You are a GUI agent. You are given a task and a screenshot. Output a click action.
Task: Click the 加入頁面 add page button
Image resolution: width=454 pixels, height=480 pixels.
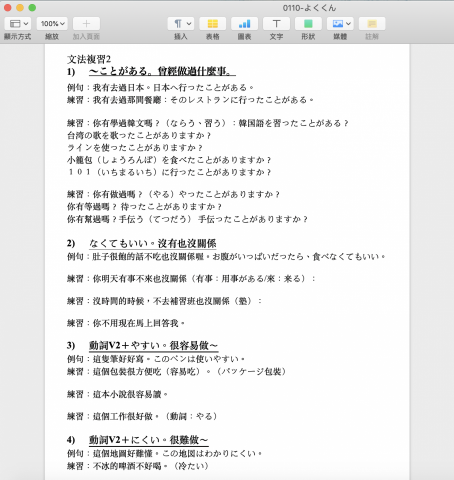pyautogui.click(x=86, y=24)
